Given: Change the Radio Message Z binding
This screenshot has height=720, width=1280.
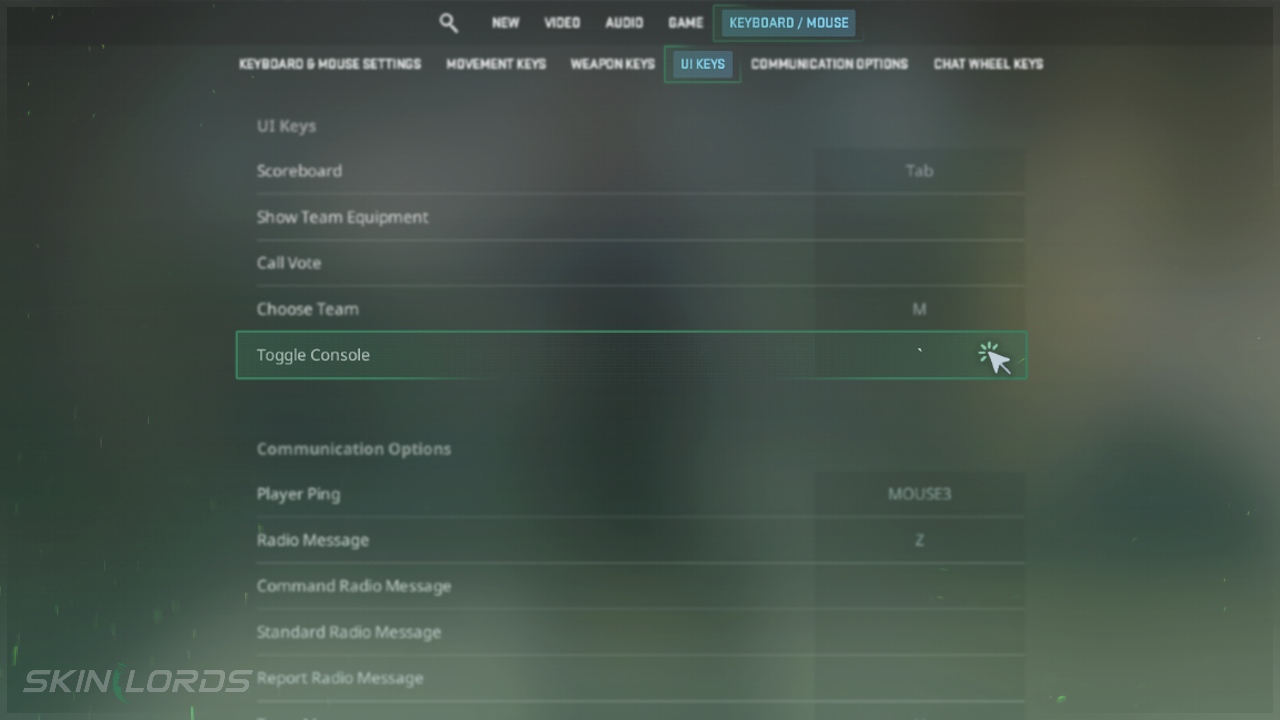Looking at the screenshot, I should pos(919,540).
